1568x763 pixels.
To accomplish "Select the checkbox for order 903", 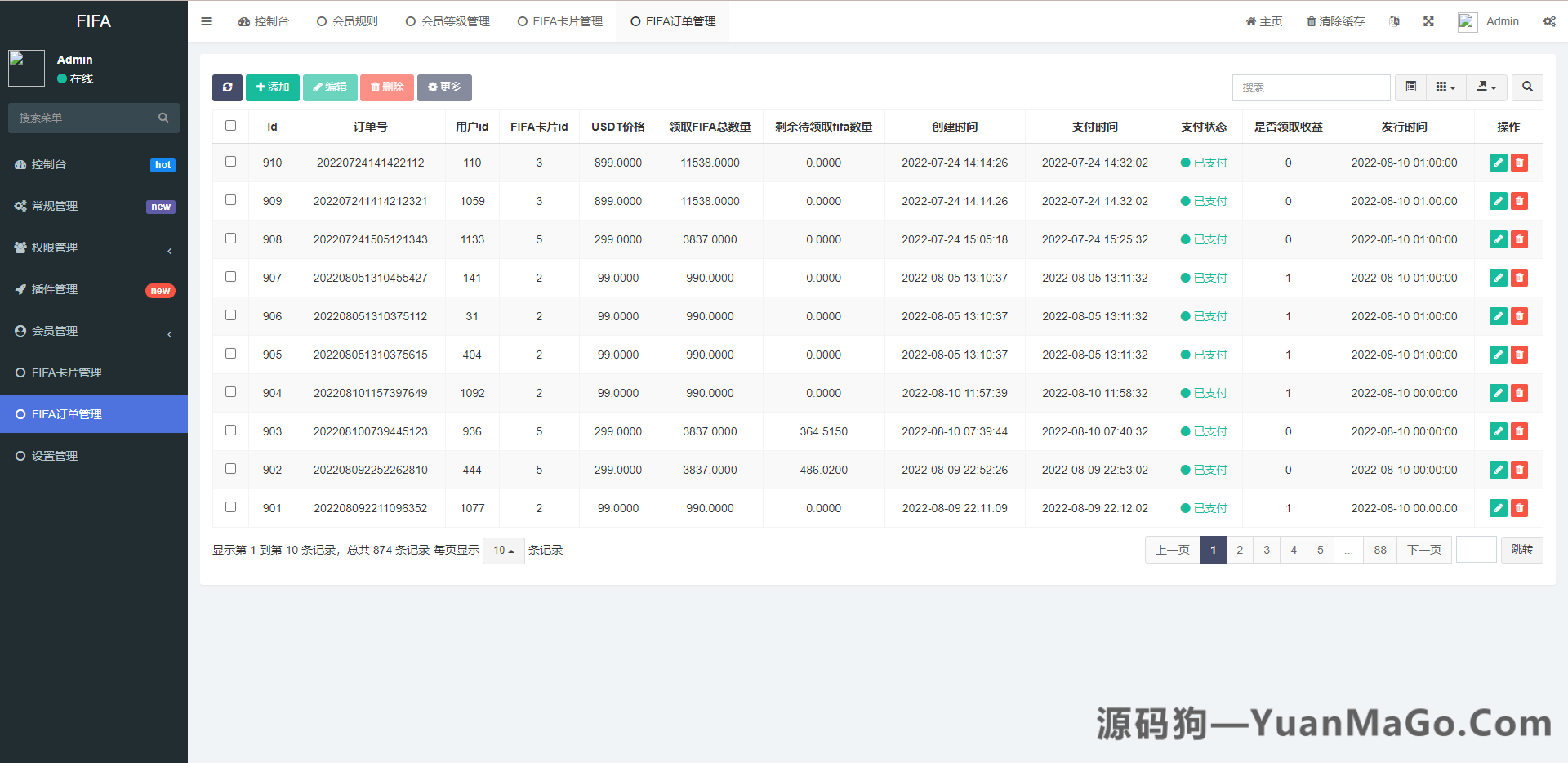I will [230, 430].
